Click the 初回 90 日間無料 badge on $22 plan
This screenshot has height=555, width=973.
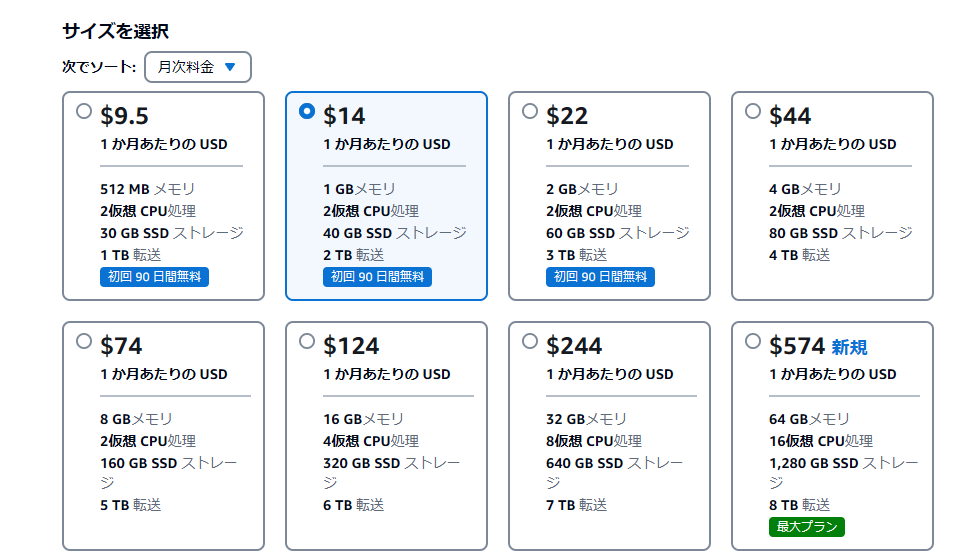[600, 277]
